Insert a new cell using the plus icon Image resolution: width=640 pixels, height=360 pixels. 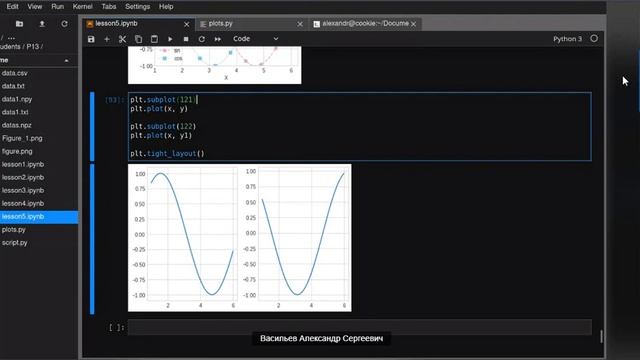click(107, 39)
